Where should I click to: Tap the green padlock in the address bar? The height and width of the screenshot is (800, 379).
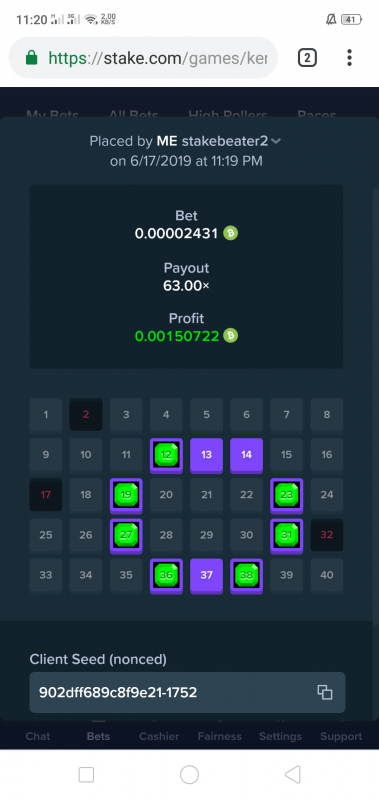tap(32, 58)
